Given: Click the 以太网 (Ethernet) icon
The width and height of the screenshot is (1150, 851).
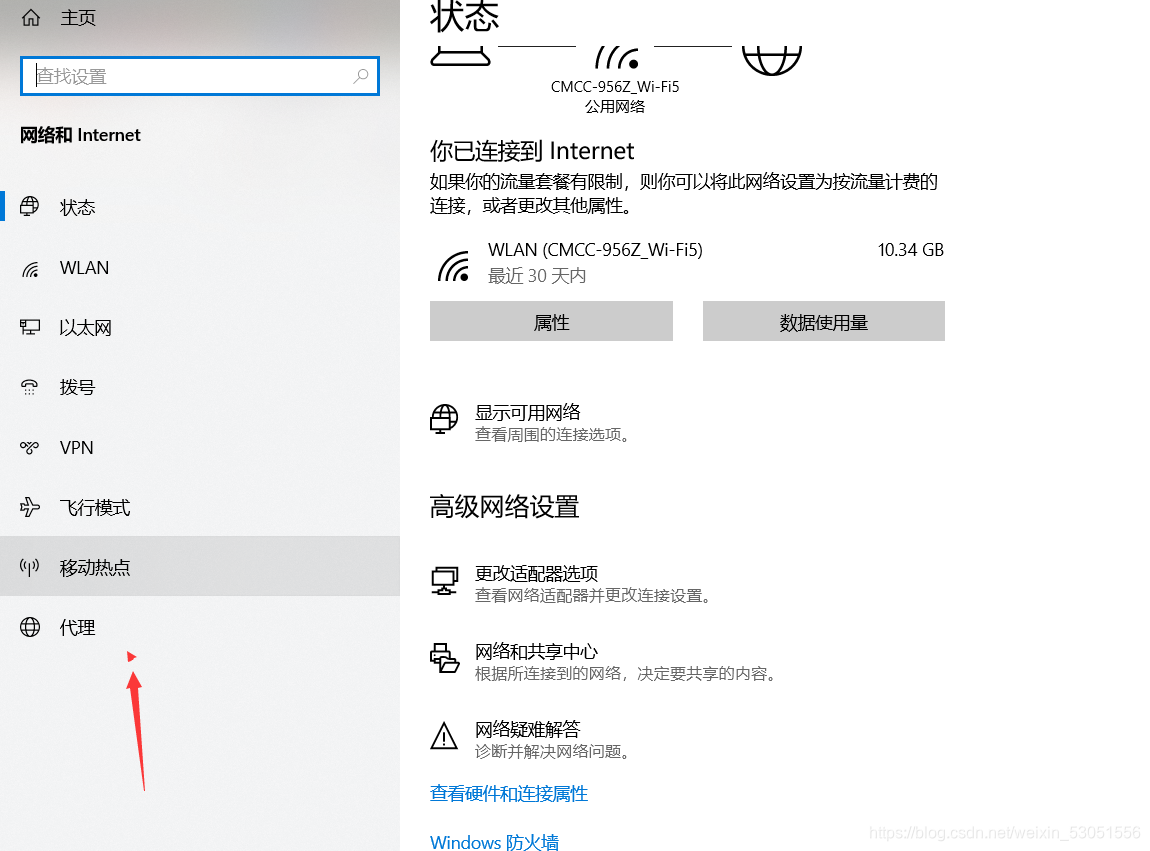Looking at the screenshot, I should coord(30,327).
